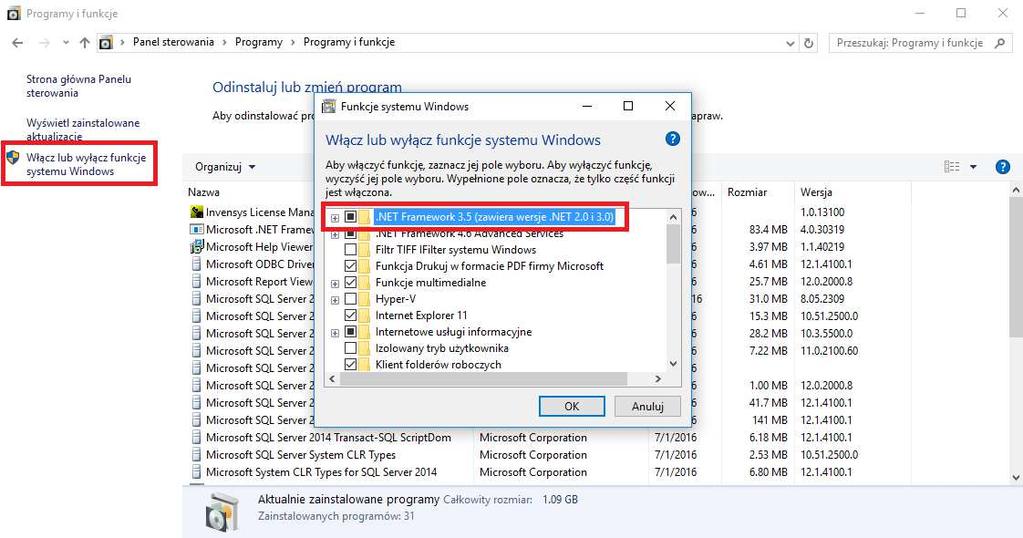Click blue help icon in Programs toolbar

pyautogui.click(x=1003, y=167)
